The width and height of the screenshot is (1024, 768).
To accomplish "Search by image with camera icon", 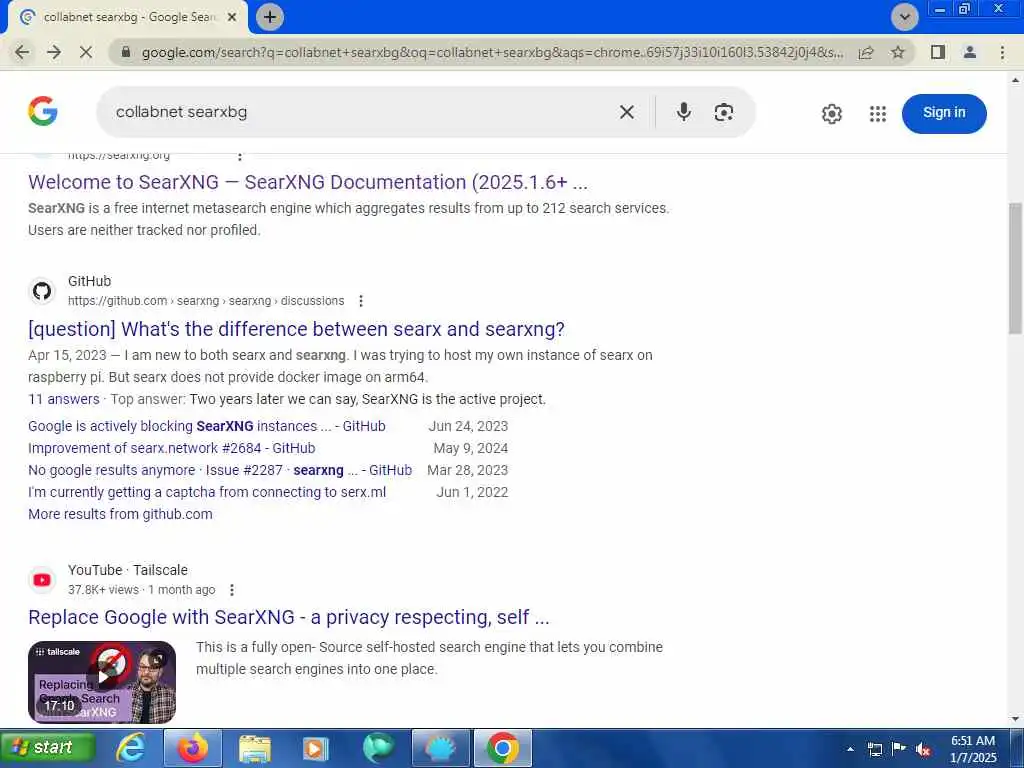I will click(x=724, y=112).
